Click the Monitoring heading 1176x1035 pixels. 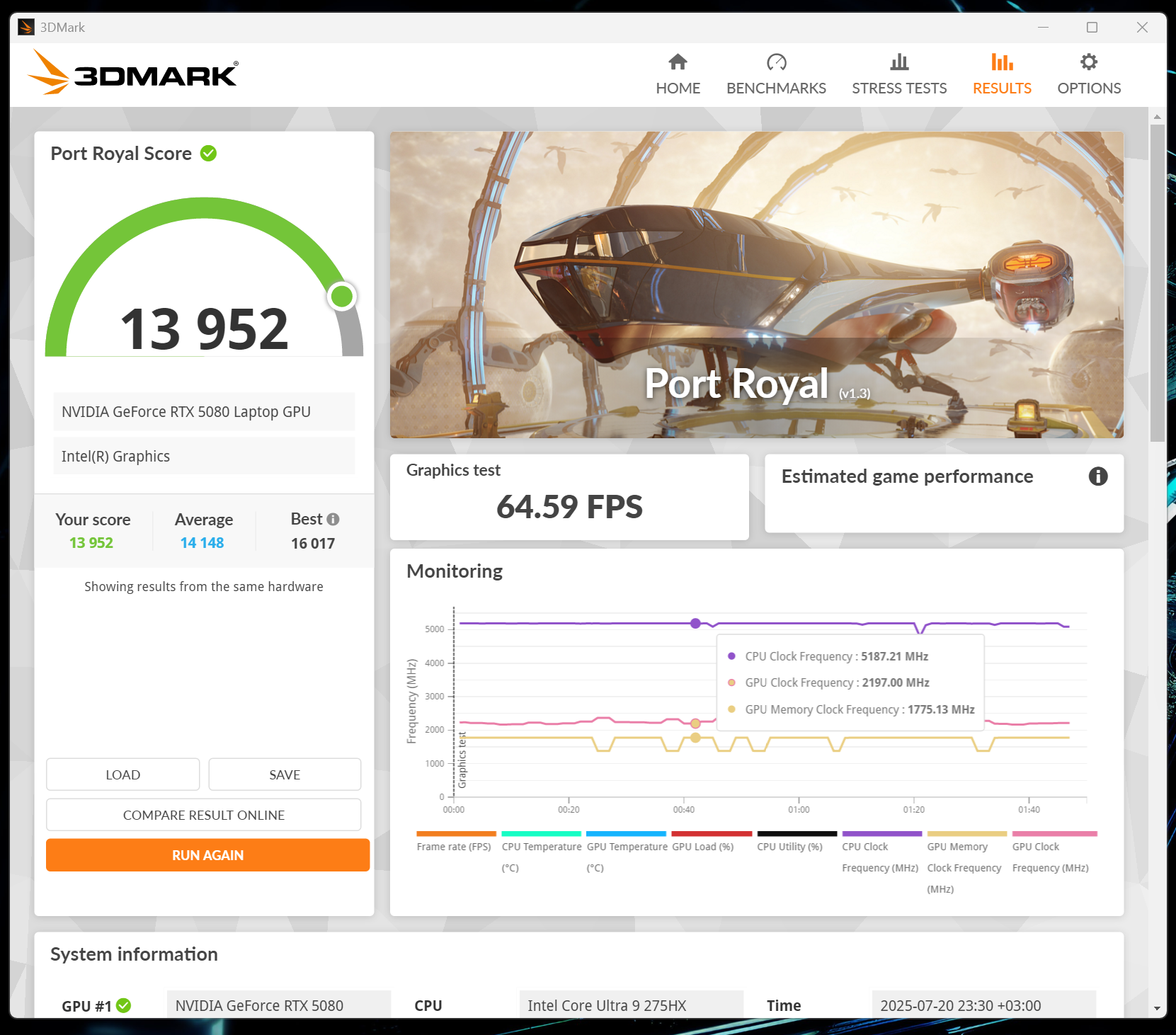pyautogui.click(x=455, y=571)
